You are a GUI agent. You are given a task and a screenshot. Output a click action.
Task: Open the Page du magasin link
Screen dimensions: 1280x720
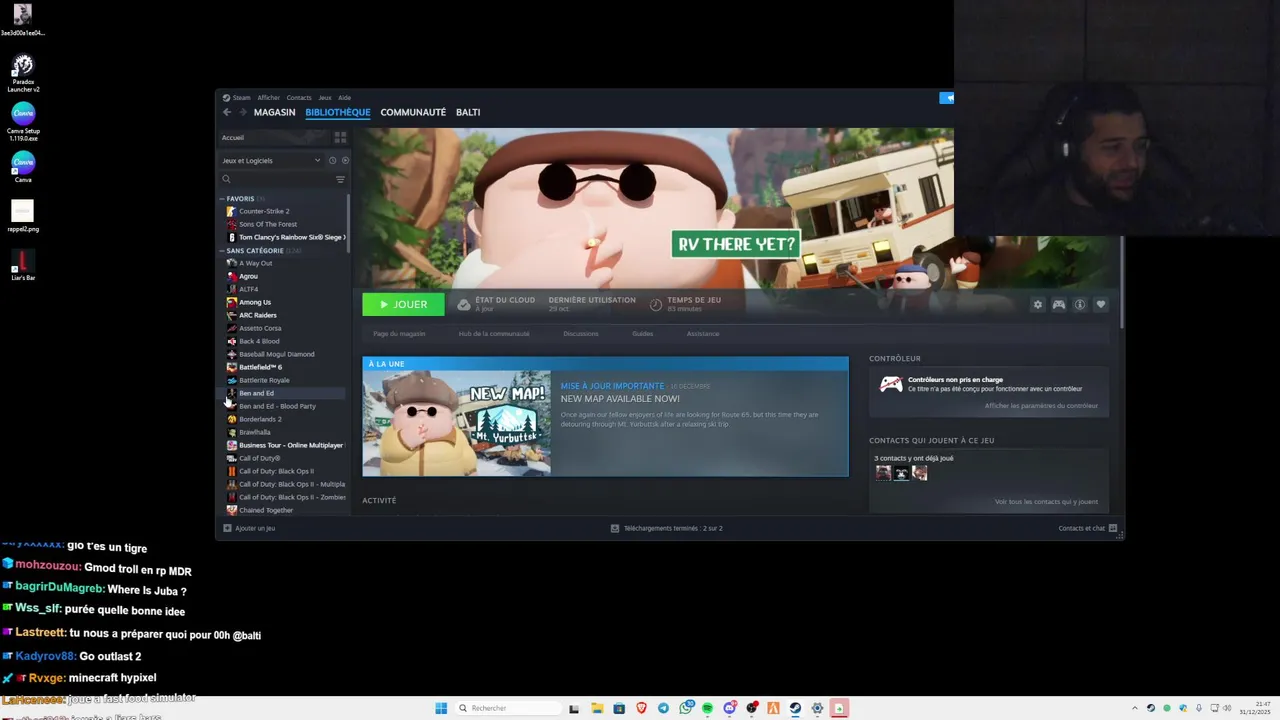click(x=399, y=334)
